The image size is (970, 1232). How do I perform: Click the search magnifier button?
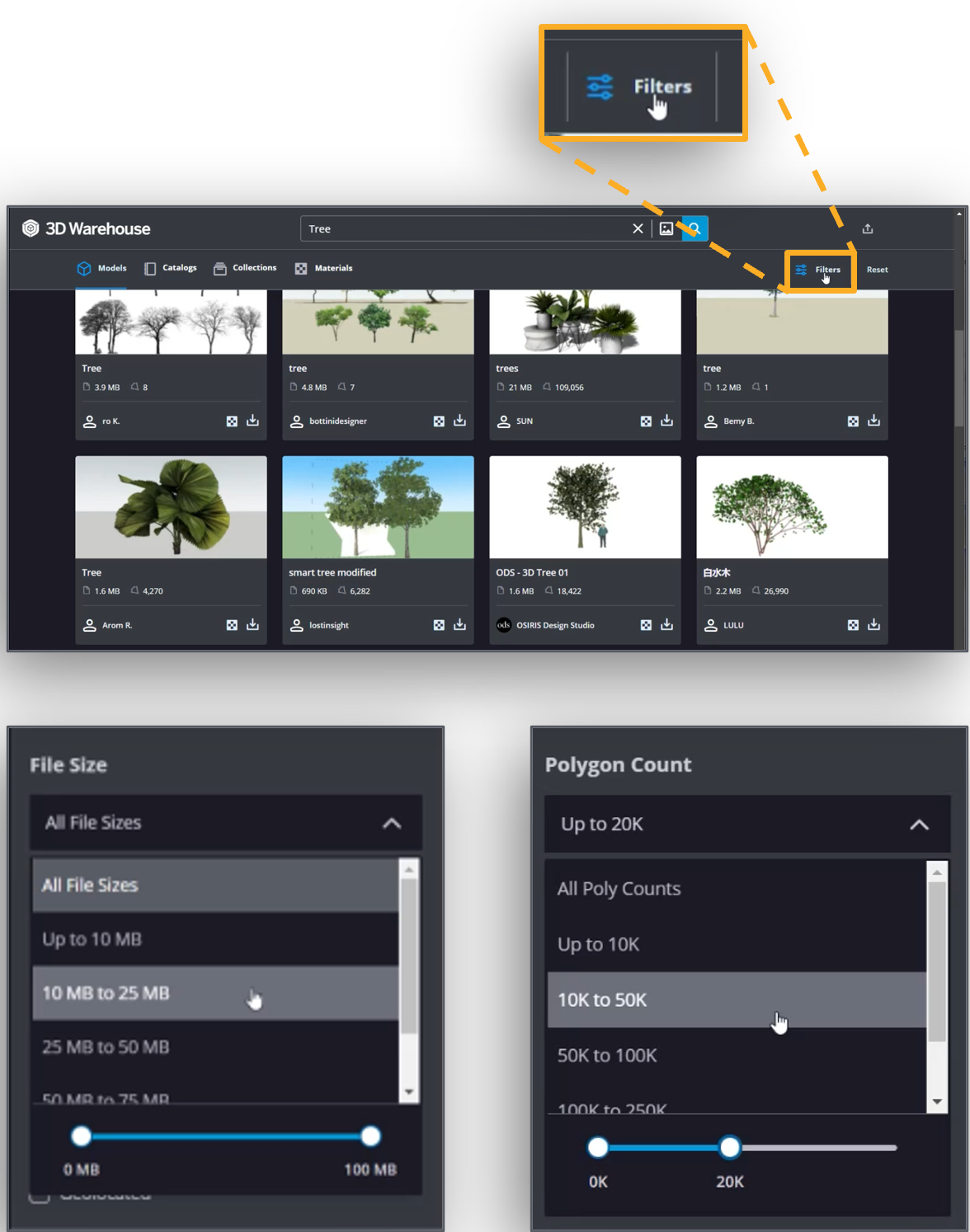point(695,228)
